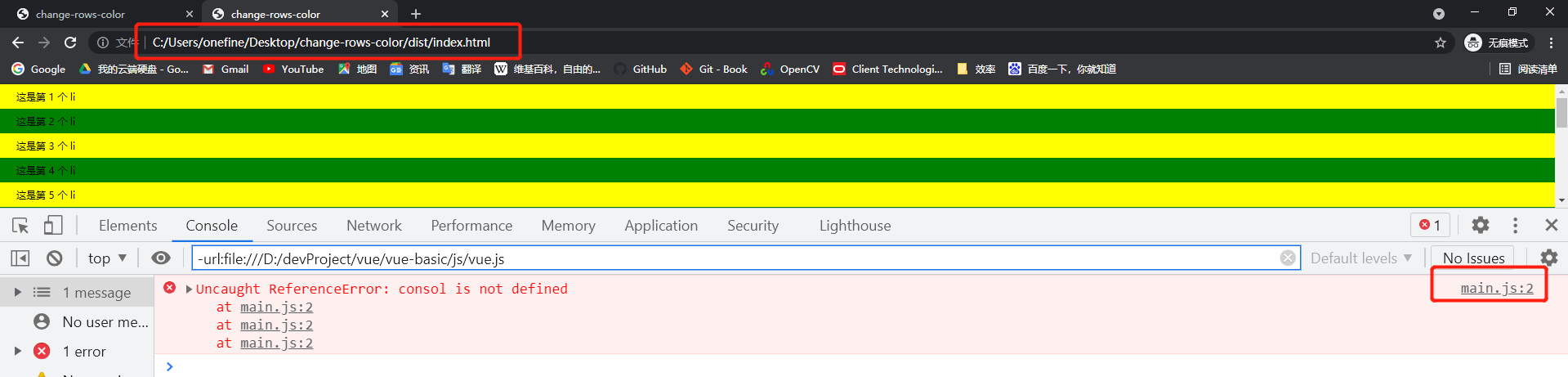Open the YouTube bookmark
This screenshot has height=377, width=1568.
coord(293,70)
